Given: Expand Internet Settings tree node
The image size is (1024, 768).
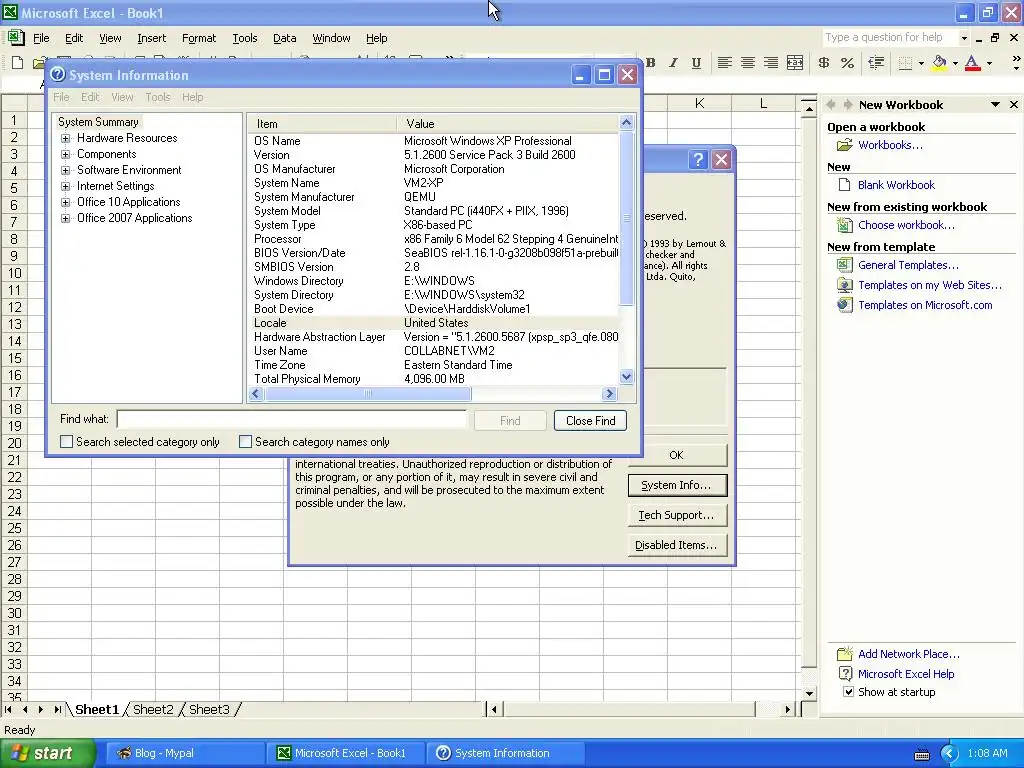Looking at the screenshot, I should [65, 186].
